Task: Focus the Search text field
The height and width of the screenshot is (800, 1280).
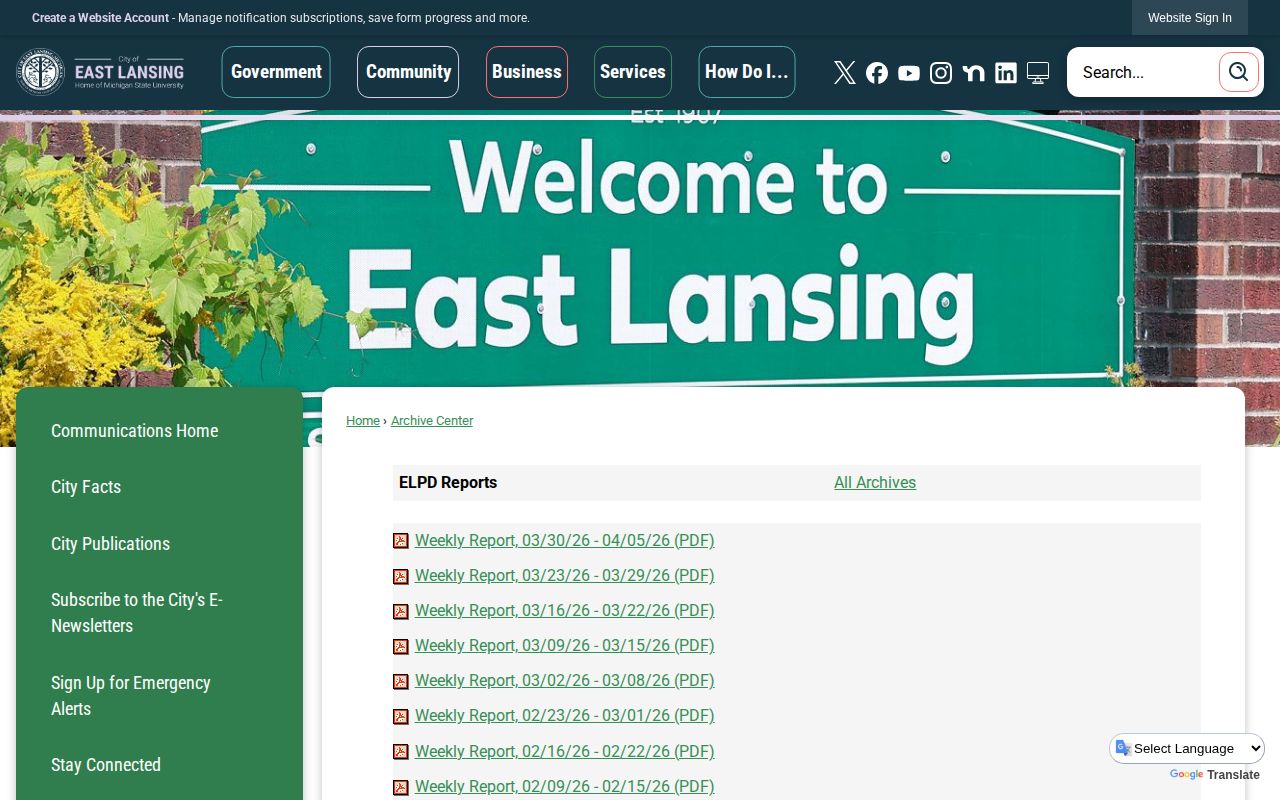Action: 1145,72
